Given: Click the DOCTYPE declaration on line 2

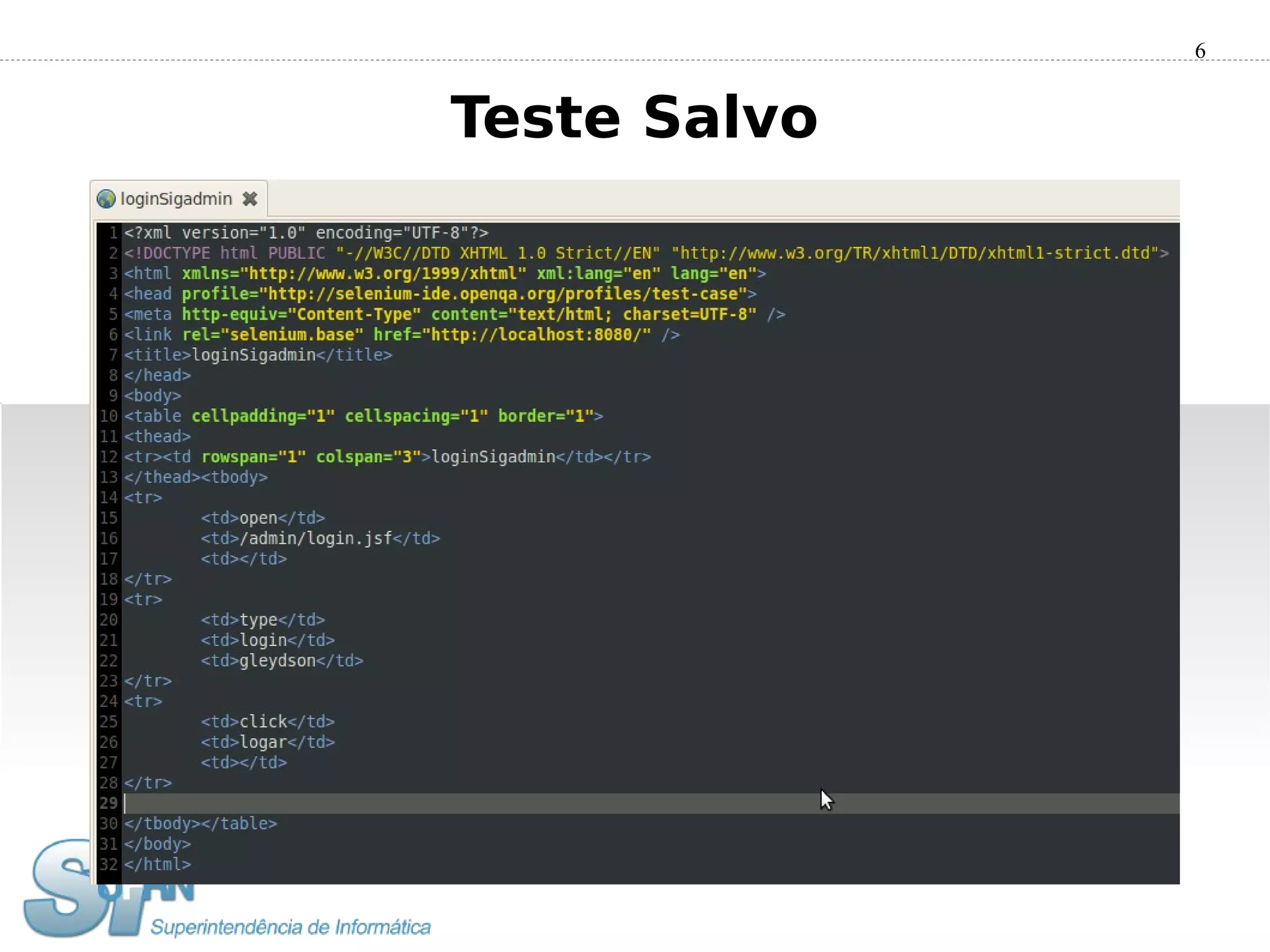Looking at the screenshot, I should (x=646, y=254).
